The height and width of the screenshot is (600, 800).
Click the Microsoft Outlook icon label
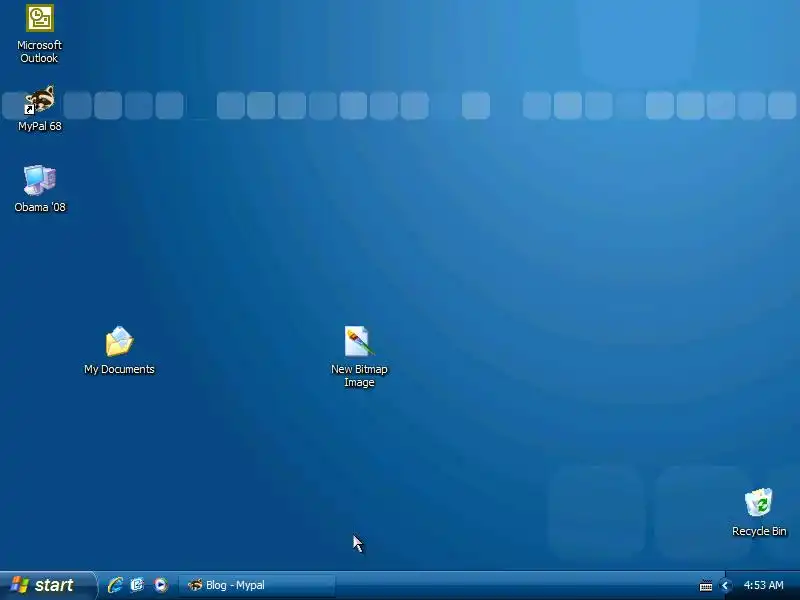click(x=39, y=52)
